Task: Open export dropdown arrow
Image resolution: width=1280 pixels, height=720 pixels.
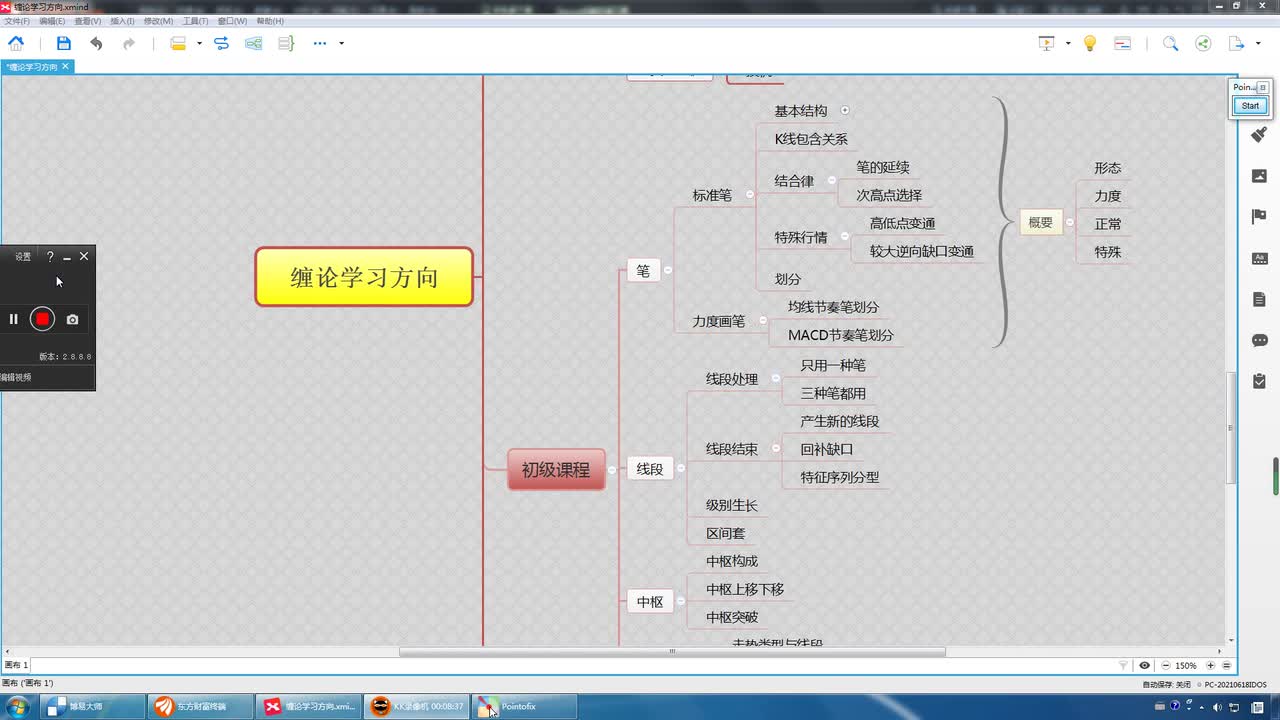Action: pos(1259,43)
